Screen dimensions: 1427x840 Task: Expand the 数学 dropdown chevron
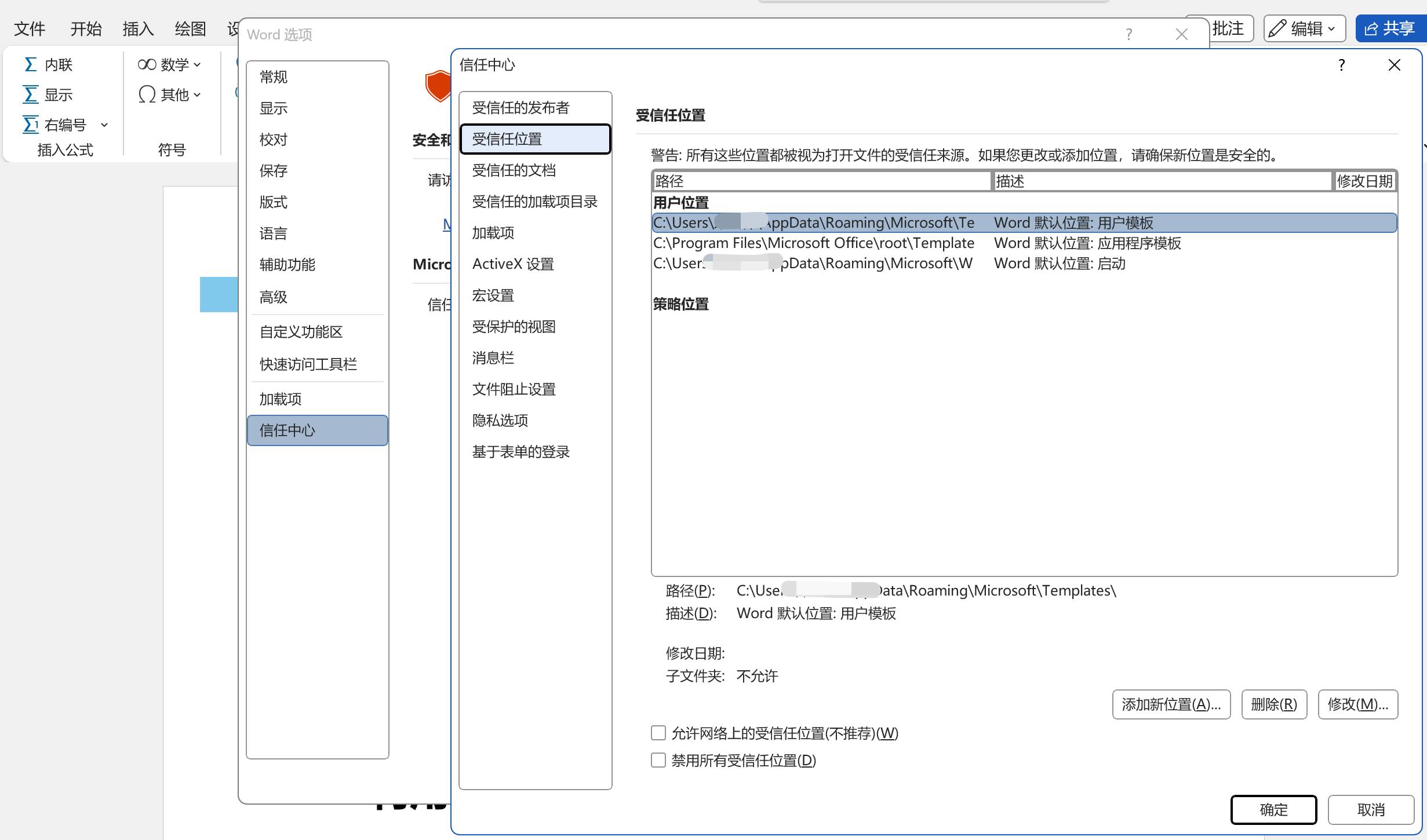tap(196, 64)
